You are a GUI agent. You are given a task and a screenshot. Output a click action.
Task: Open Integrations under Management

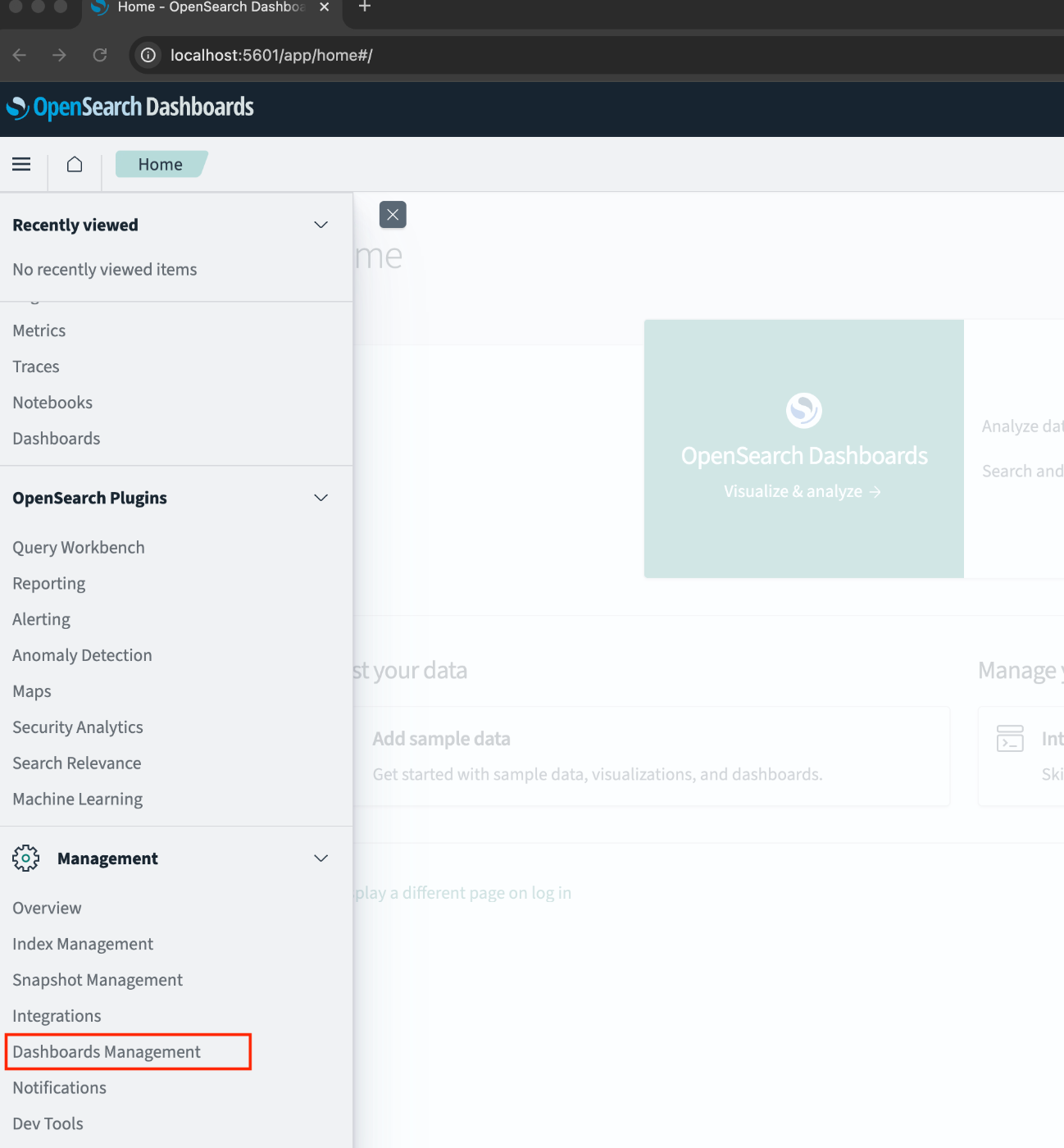pyautogui.click(x=57, y=1016)
